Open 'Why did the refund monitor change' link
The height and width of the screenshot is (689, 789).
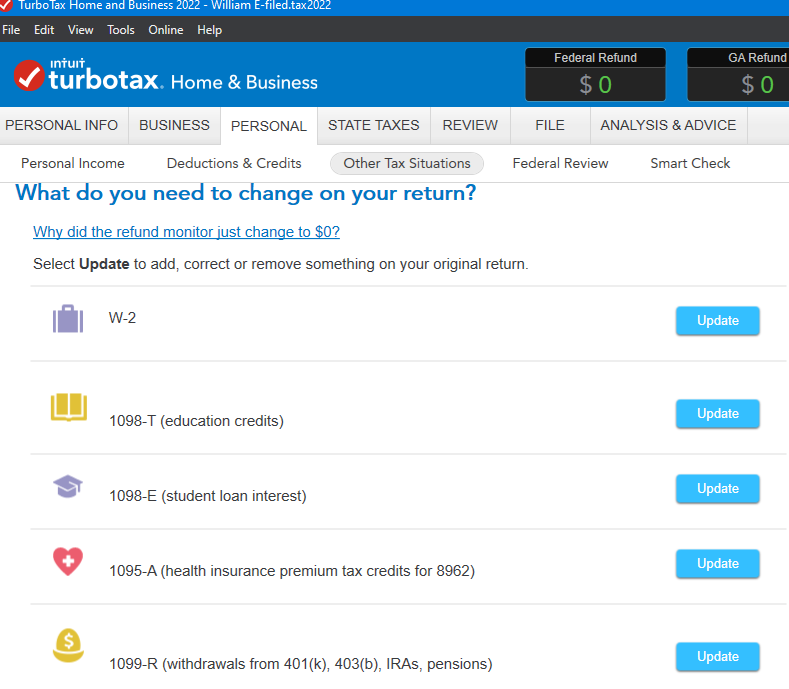tap(186, 232)
